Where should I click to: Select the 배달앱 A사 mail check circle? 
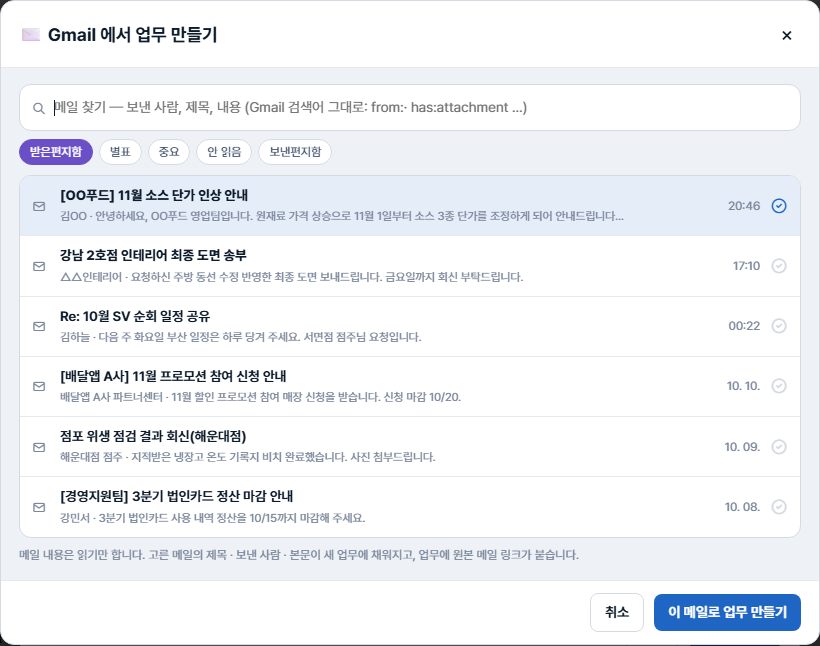pos(779,386)
